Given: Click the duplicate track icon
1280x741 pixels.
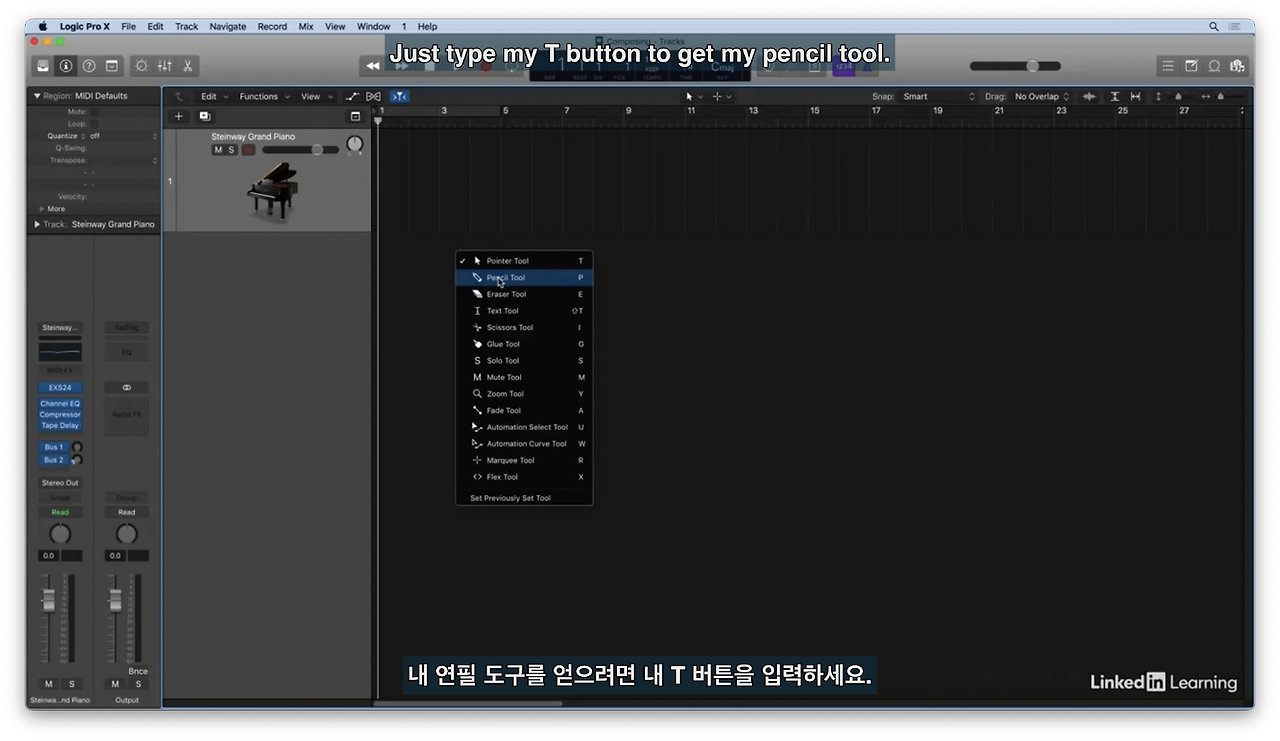Looking at the screenshot, I should click(204, 117).
